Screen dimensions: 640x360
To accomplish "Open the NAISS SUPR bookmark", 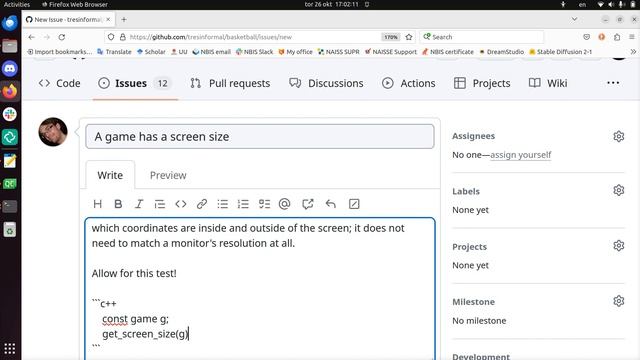I will coord(339,52).
